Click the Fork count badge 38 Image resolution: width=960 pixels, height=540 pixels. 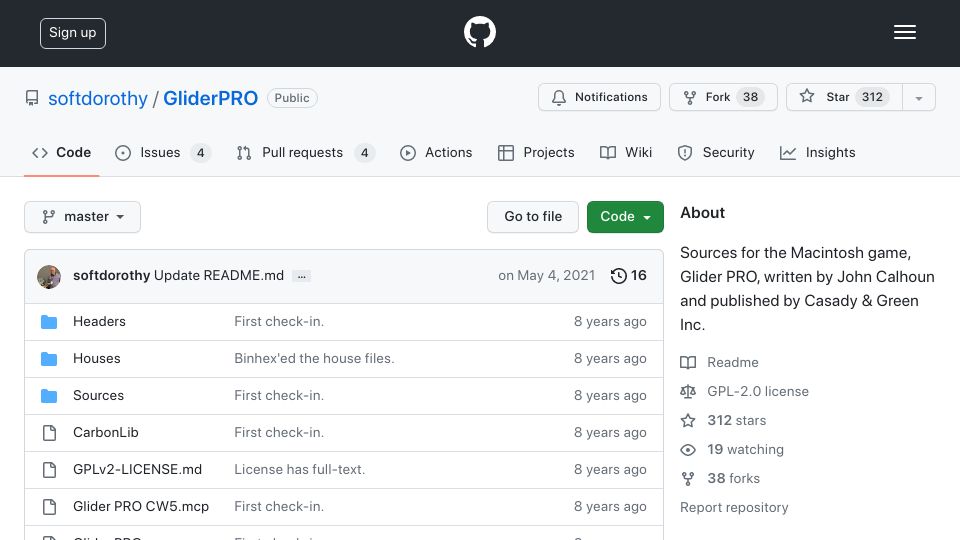click(x=751, y=97)
